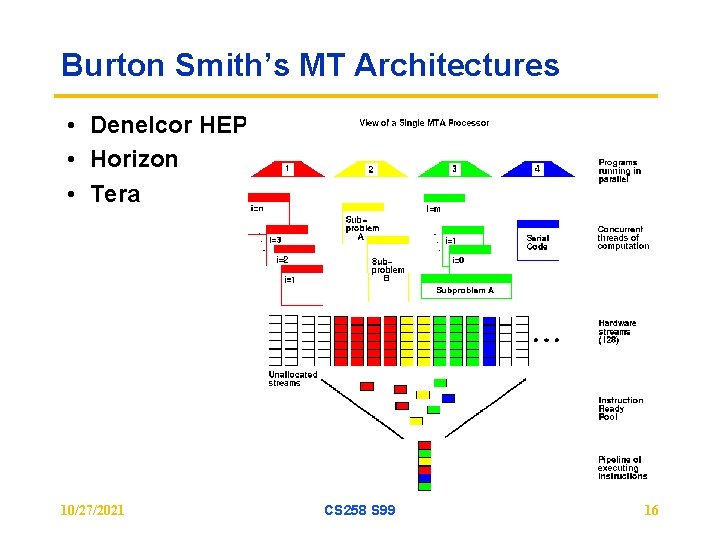
Task: Click the "Concurrent threads of computation" label
Action: (x=623, y=237)
